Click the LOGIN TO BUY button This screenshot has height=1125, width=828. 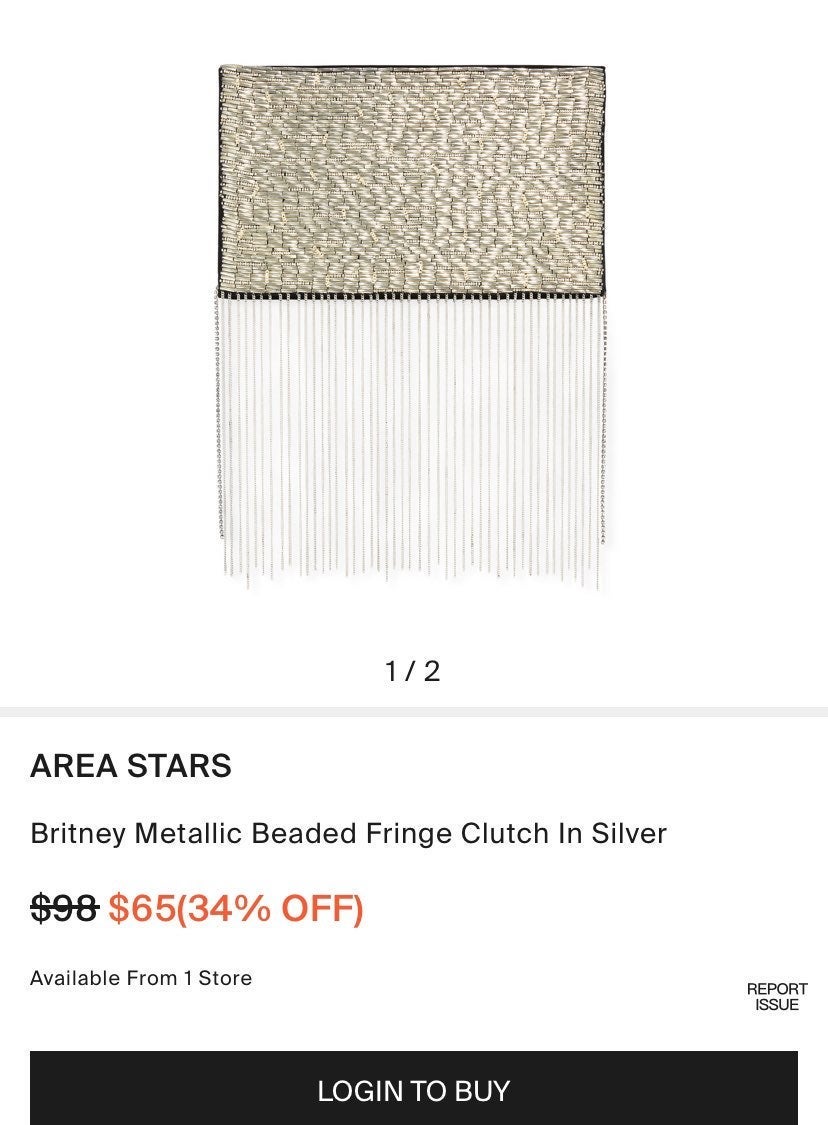pos(413,1088)
